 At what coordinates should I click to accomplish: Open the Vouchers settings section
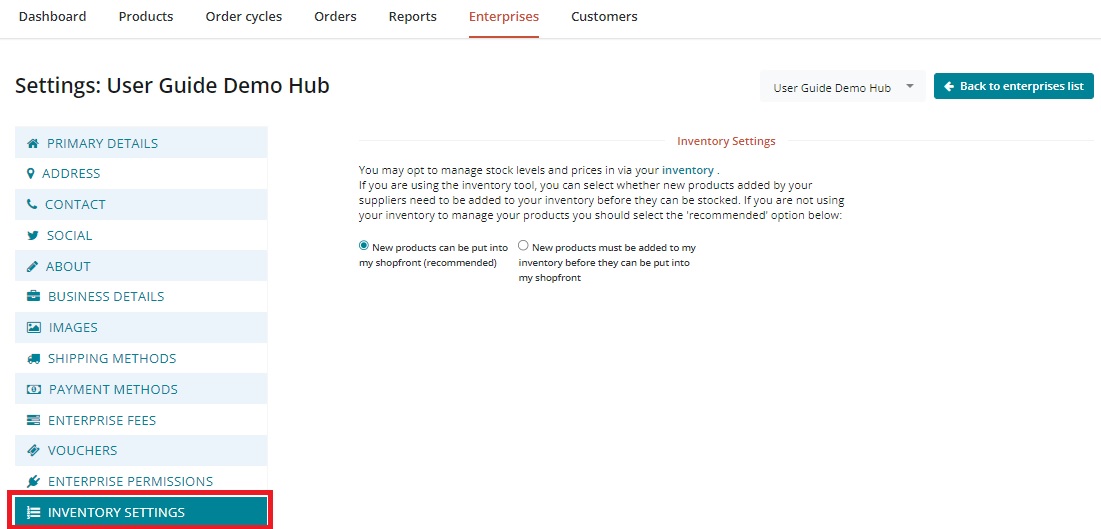82,450
